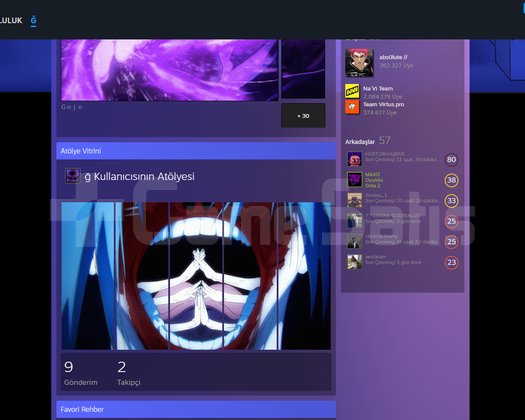Open the purple Gojo artwork thumbnail
The width and height of the screenshot is (525, 420).
coord(169,70)
